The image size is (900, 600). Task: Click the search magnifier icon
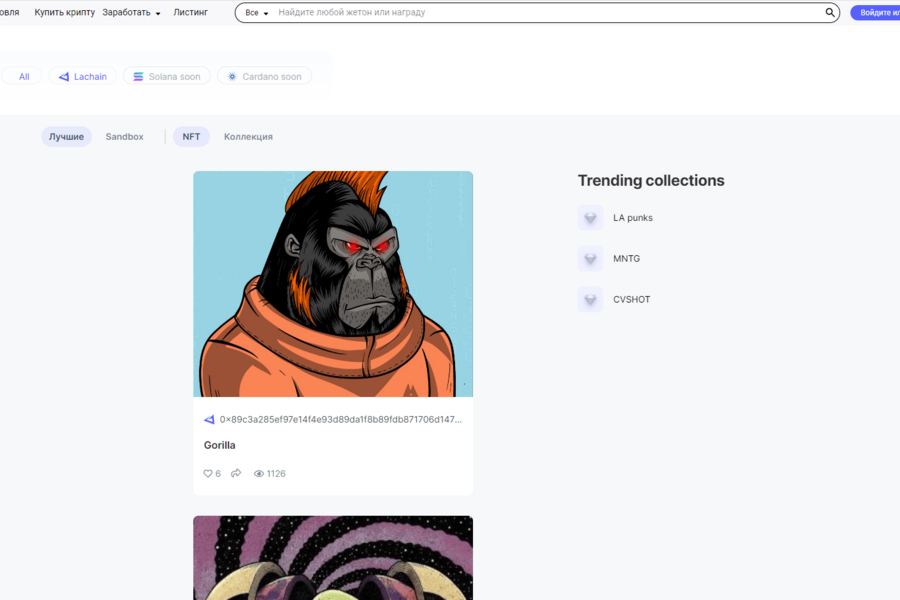coord(829,13)
